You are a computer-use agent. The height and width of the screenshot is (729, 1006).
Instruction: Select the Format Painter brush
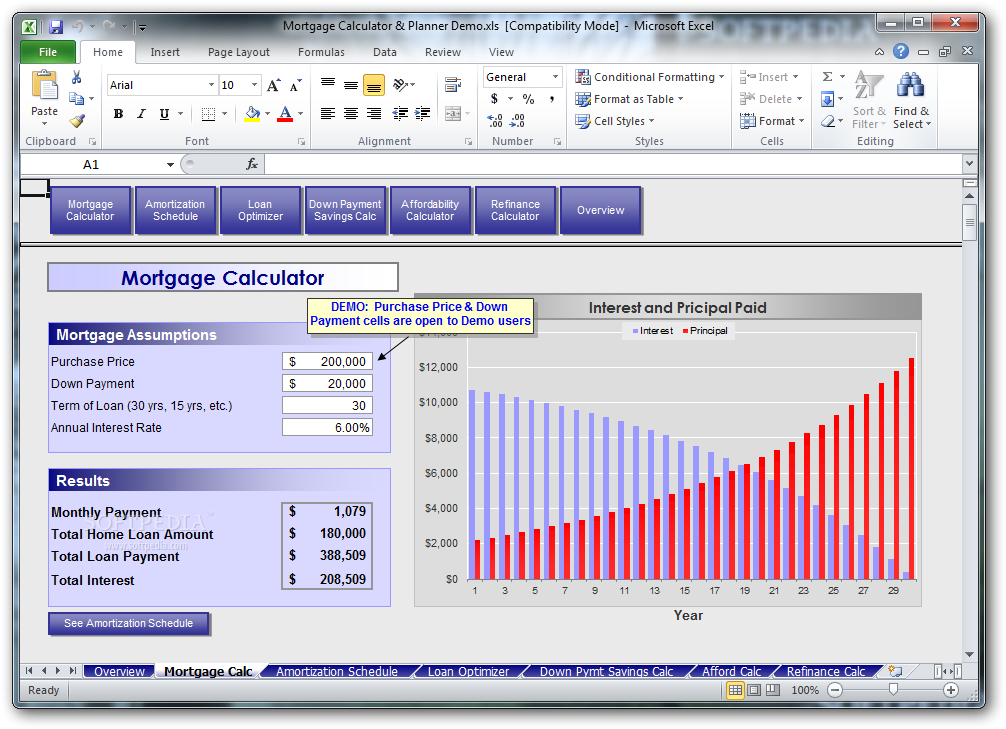click(77, 120)
